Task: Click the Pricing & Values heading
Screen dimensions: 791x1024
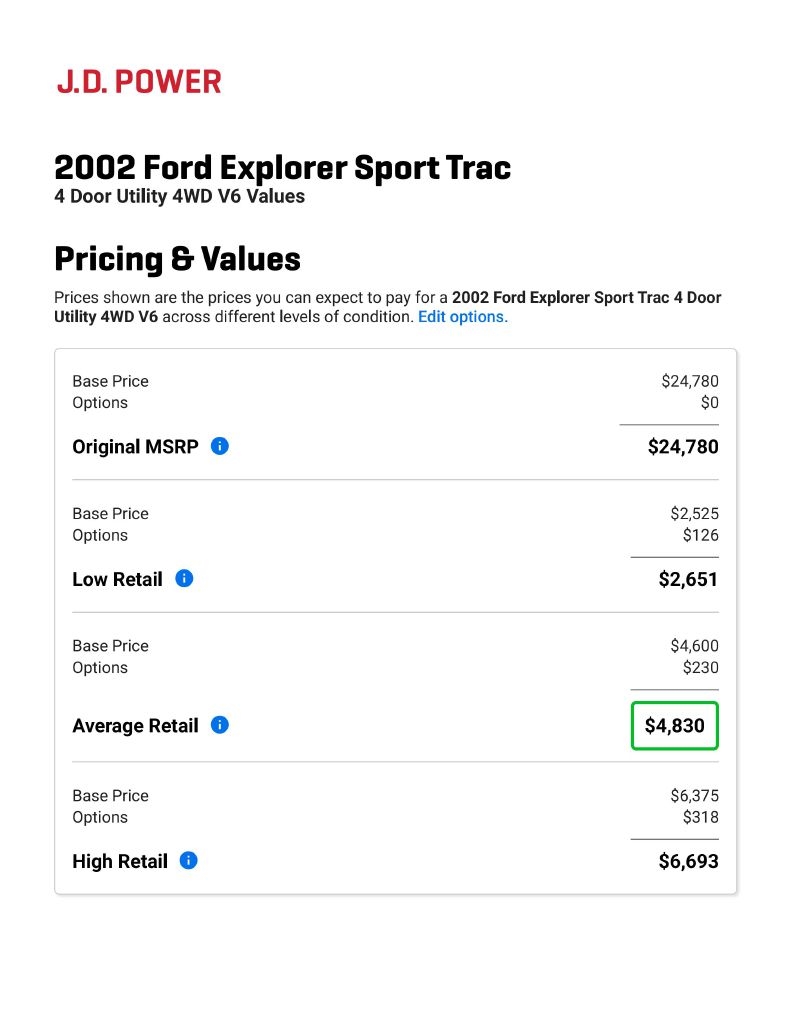Action: (177, 259)
